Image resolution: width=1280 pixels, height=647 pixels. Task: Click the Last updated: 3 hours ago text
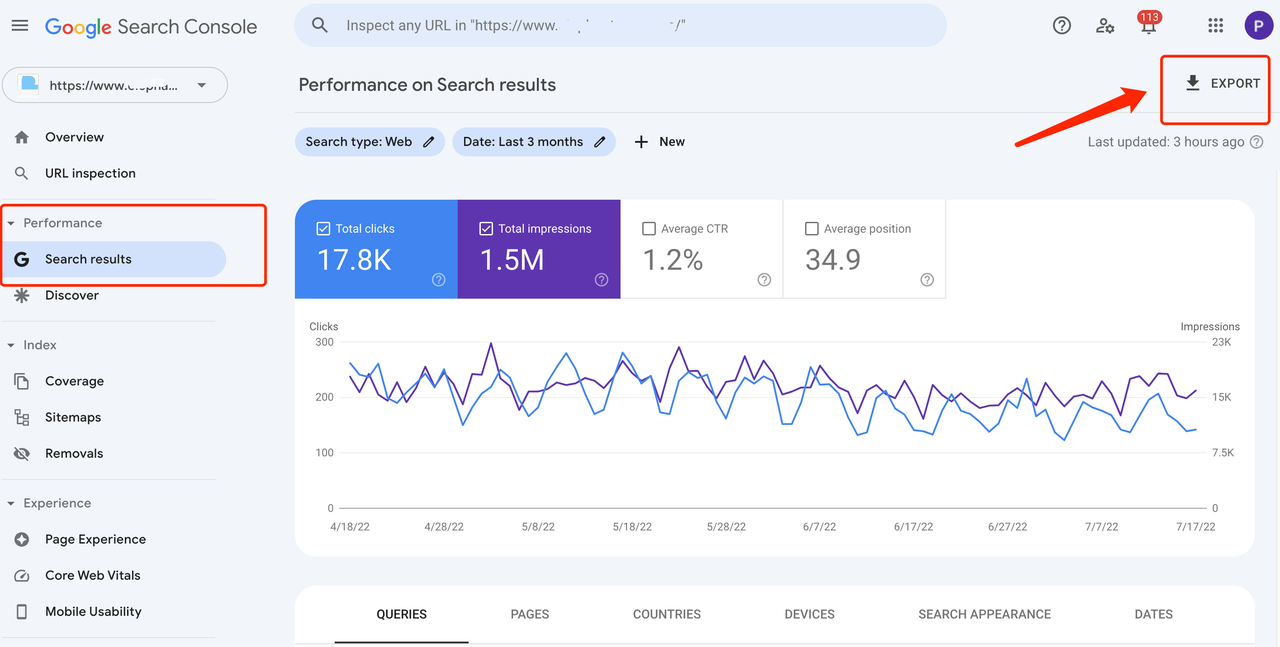[x=1166, y=142]
